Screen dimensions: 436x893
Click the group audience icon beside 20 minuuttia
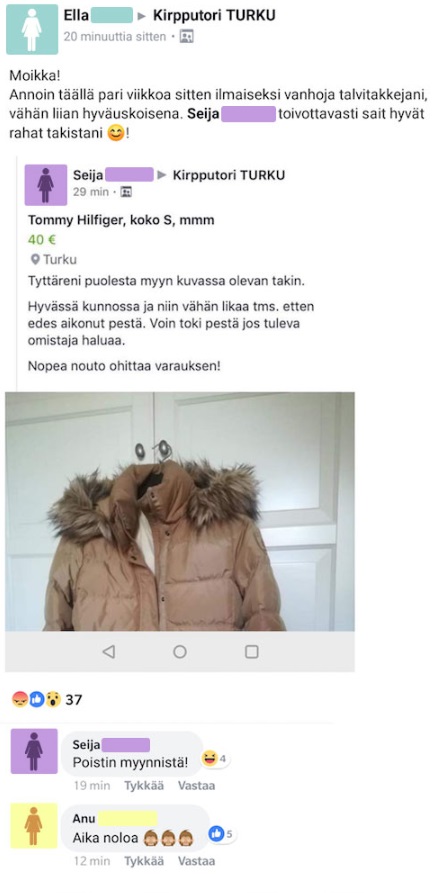coord(186,36)
